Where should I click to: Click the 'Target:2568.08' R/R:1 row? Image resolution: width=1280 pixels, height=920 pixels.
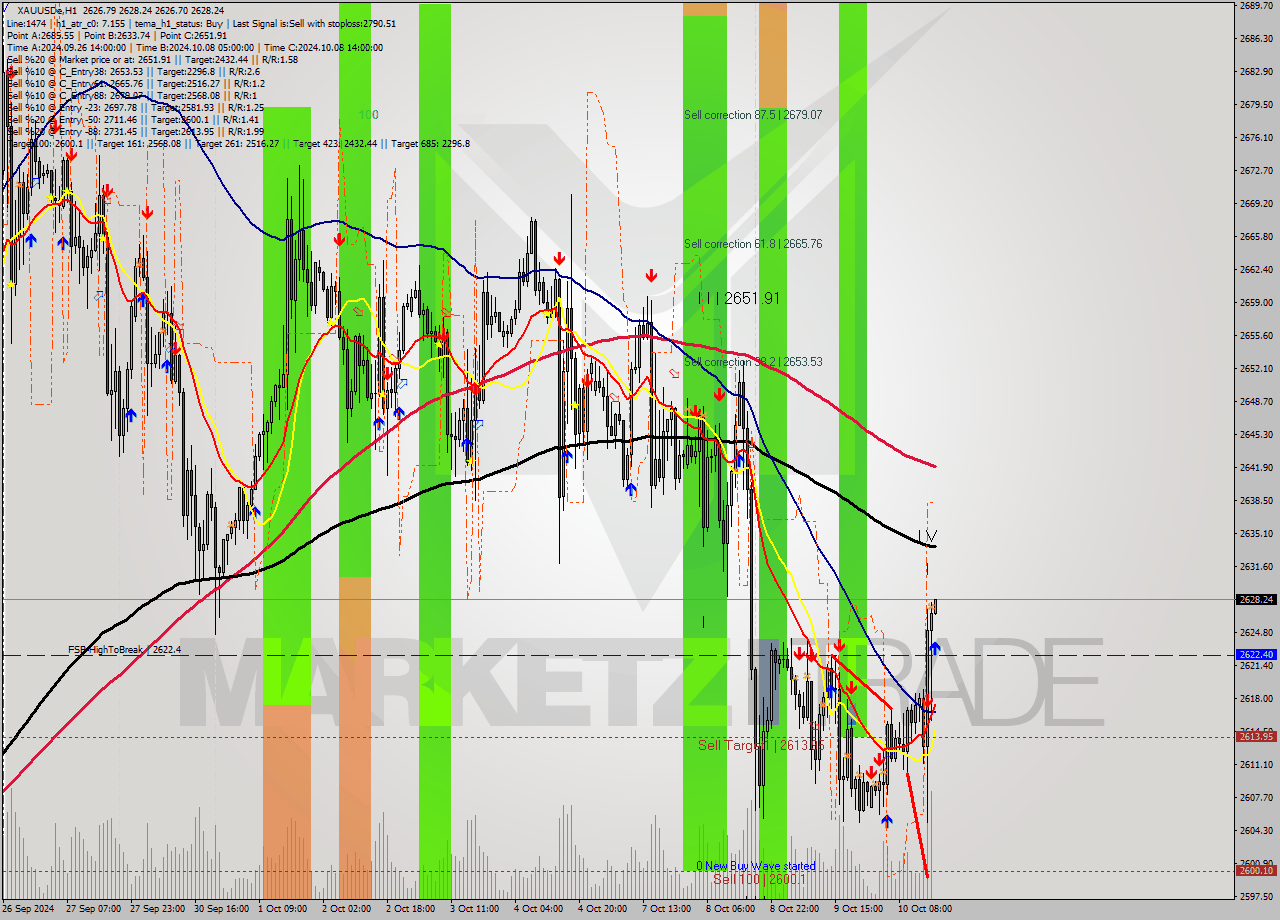(x=131, y=95)
